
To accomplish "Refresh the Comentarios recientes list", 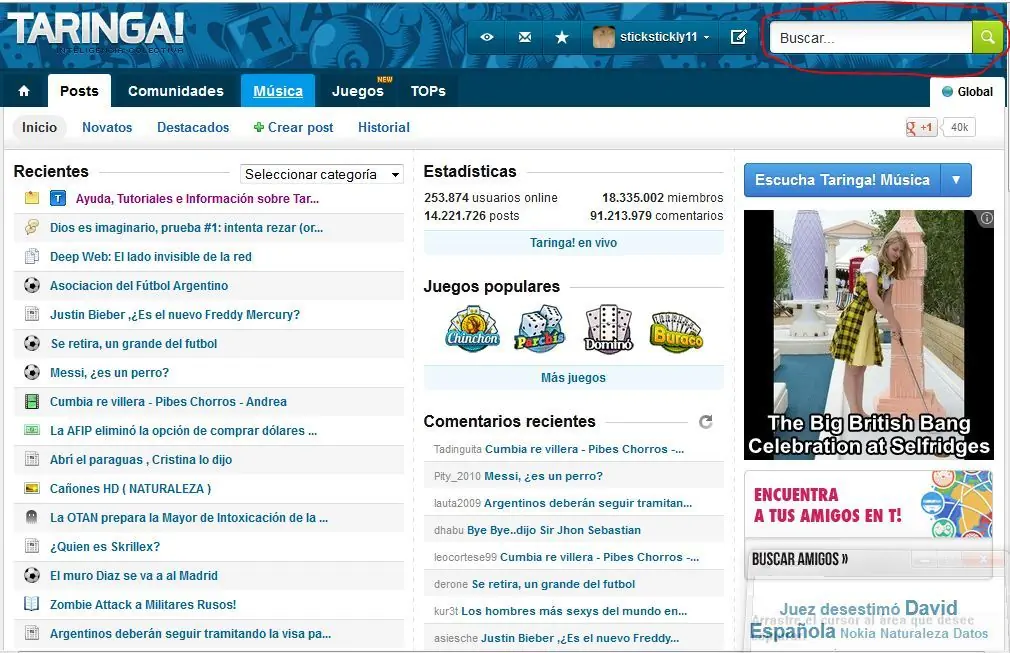I will pos(706,422).
